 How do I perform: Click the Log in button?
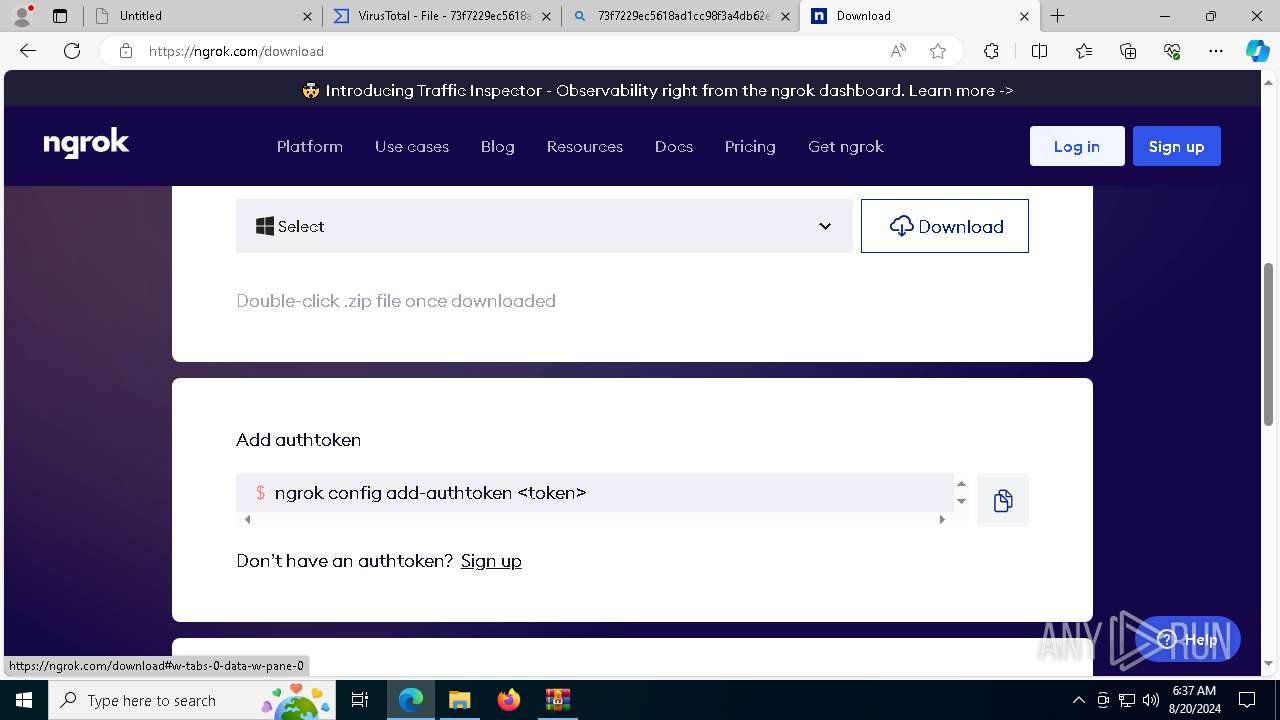(x=1077, y=146)
